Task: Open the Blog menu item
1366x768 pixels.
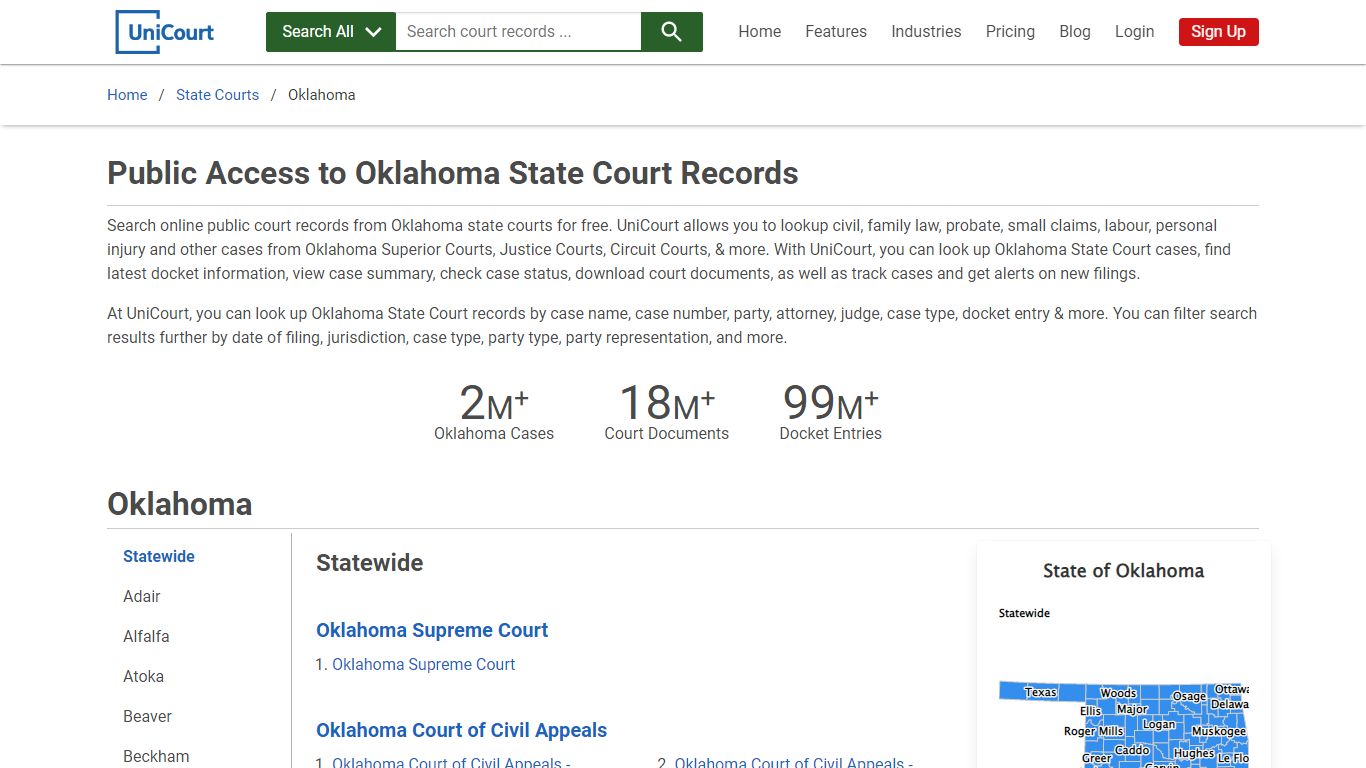Action: pos(1075,32)
